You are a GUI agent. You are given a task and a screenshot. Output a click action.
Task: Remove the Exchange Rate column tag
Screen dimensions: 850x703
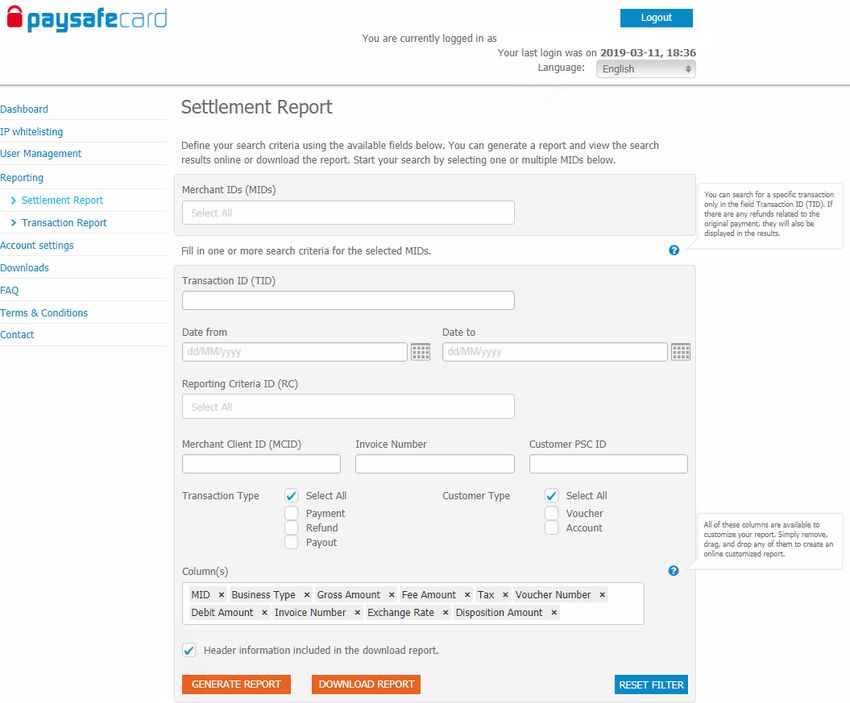coord(445,612)
